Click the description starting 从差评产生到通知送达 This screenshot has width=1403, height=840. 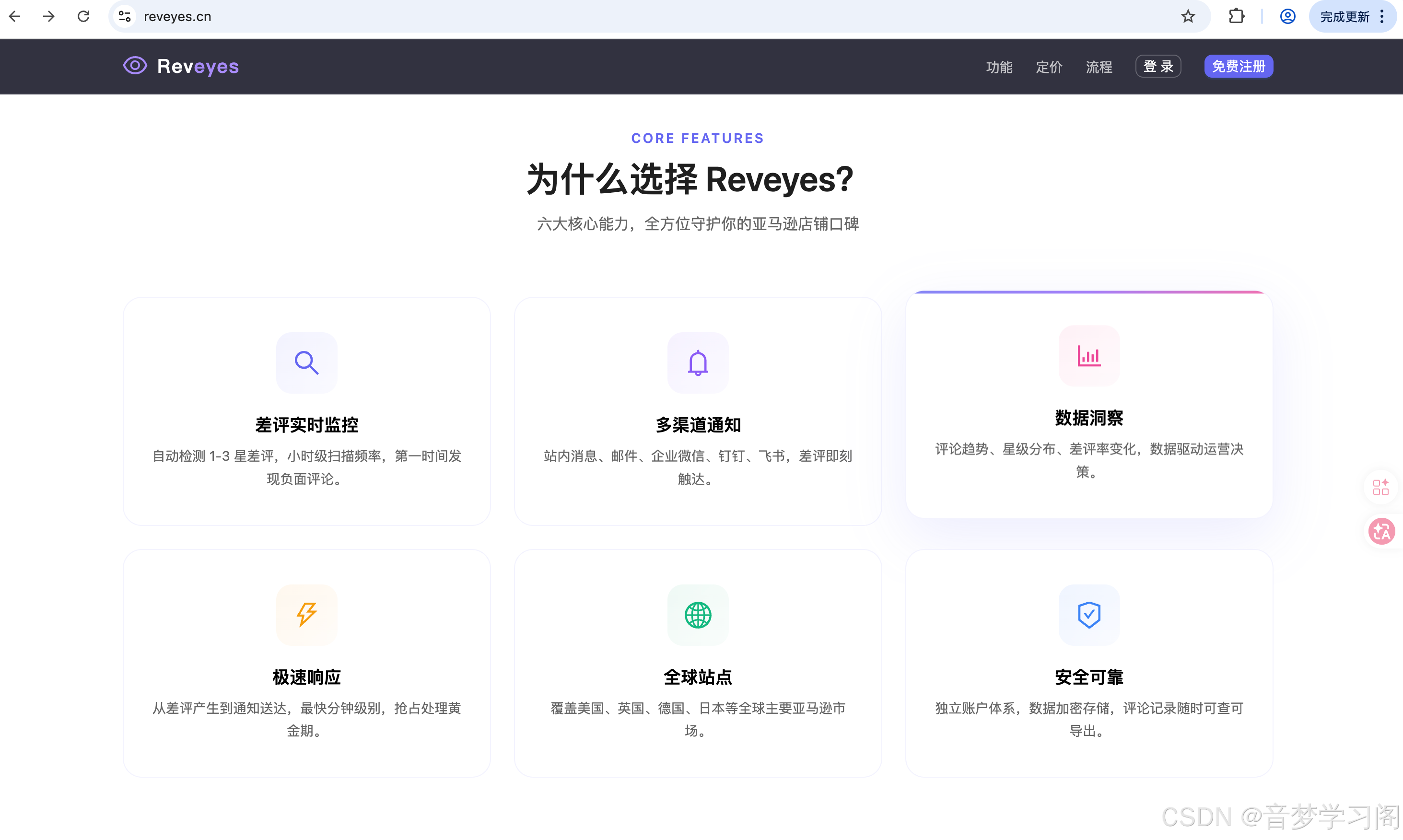pos(307,719)
